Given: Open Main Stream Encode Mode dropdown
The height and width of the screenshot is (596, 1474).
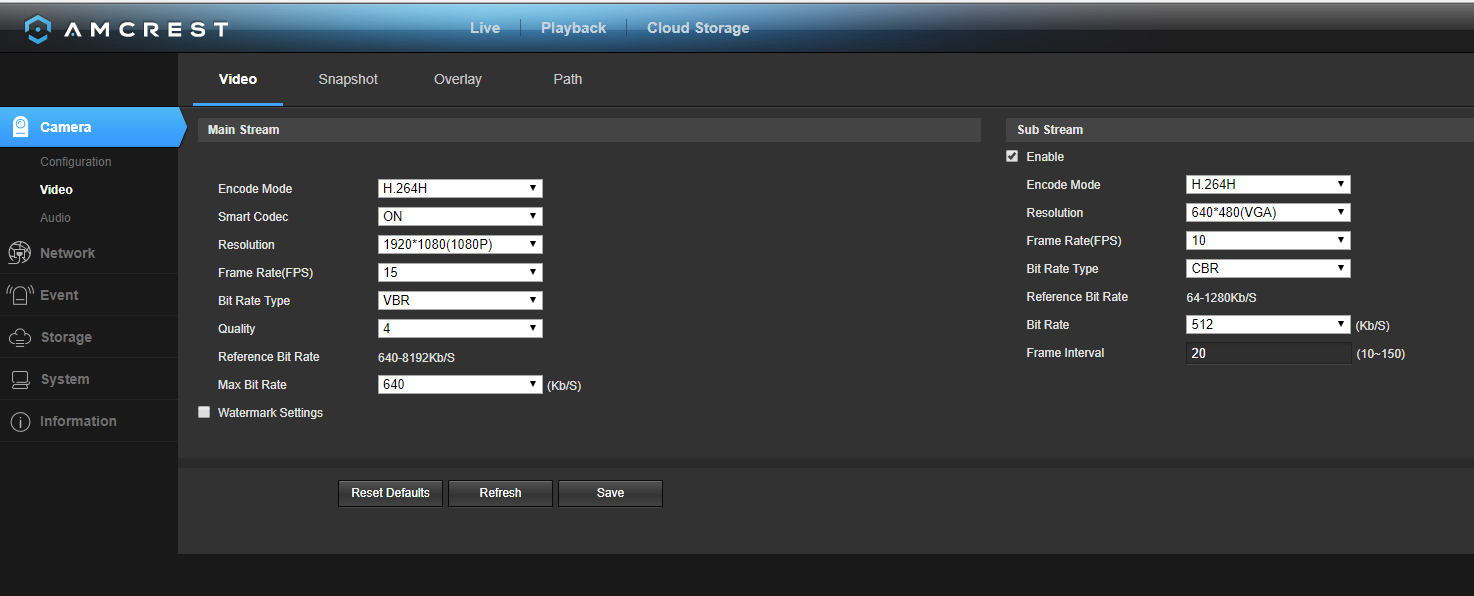Looking at the screenshot, I should pos(460,188).
